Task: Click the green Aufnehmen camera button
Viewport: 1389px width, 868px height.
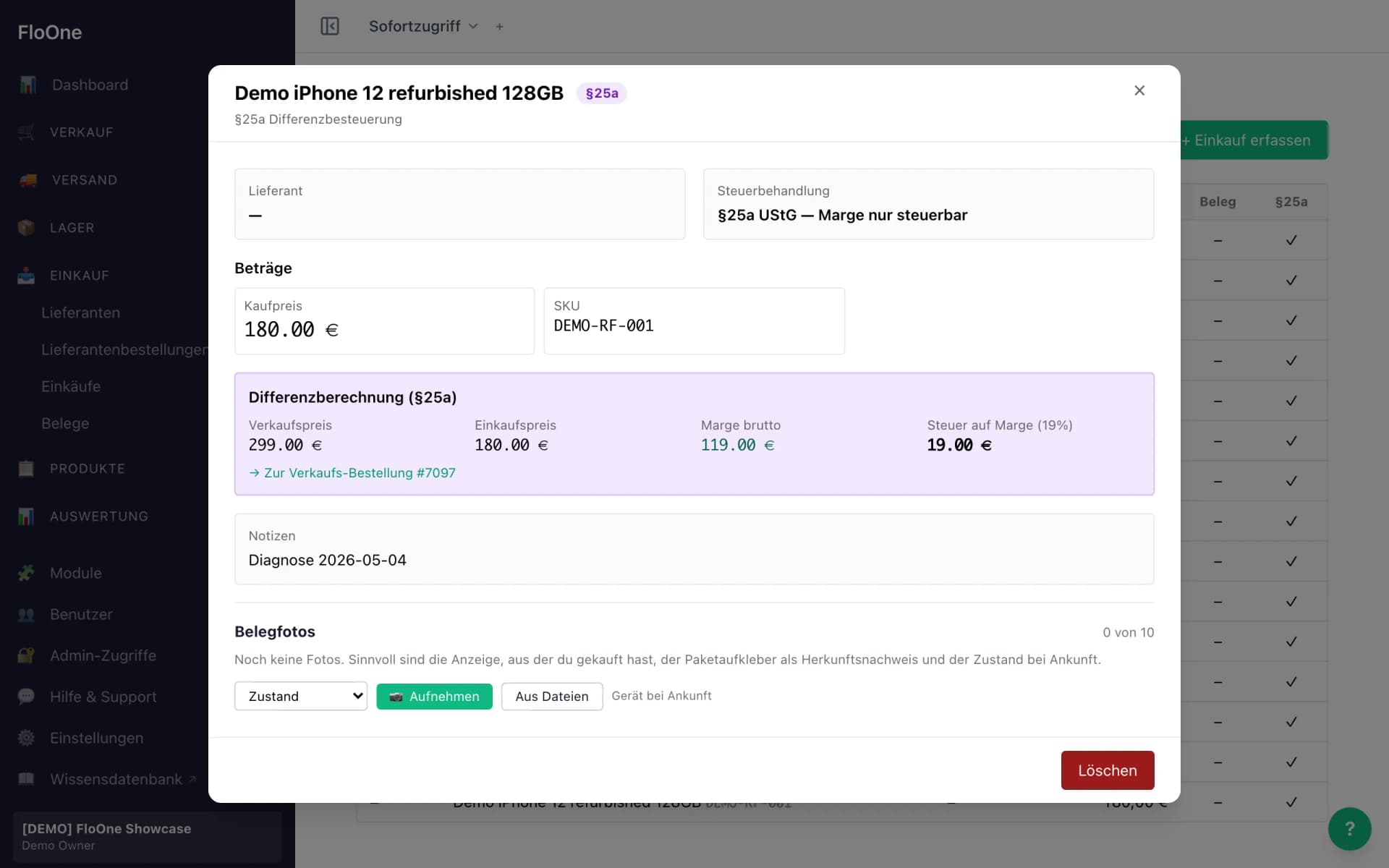Action: [434, 696]
